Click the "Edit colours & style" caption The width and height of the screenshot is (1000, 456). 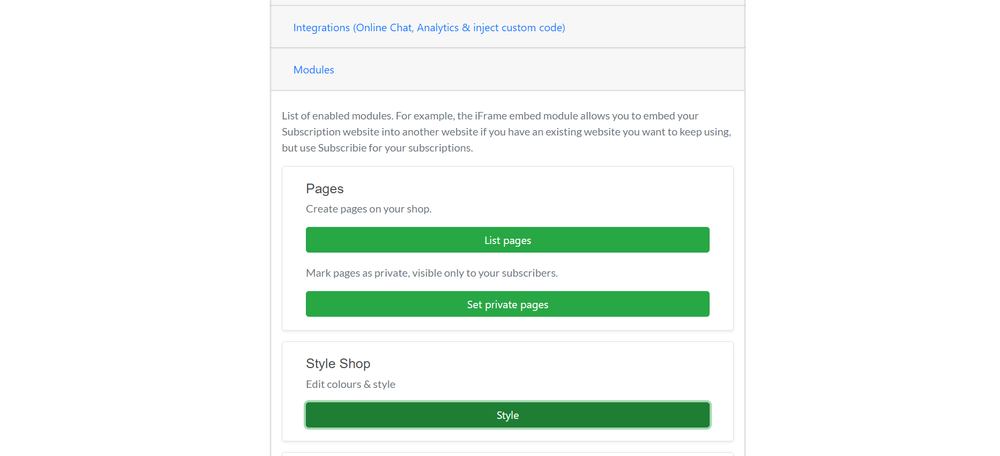(351, 384)
